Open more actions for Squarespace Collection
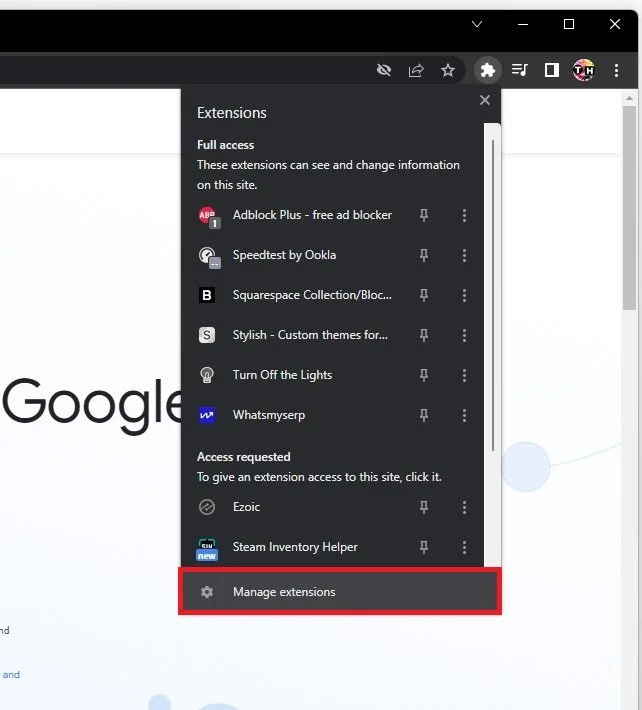 click(x=464, y=295)
